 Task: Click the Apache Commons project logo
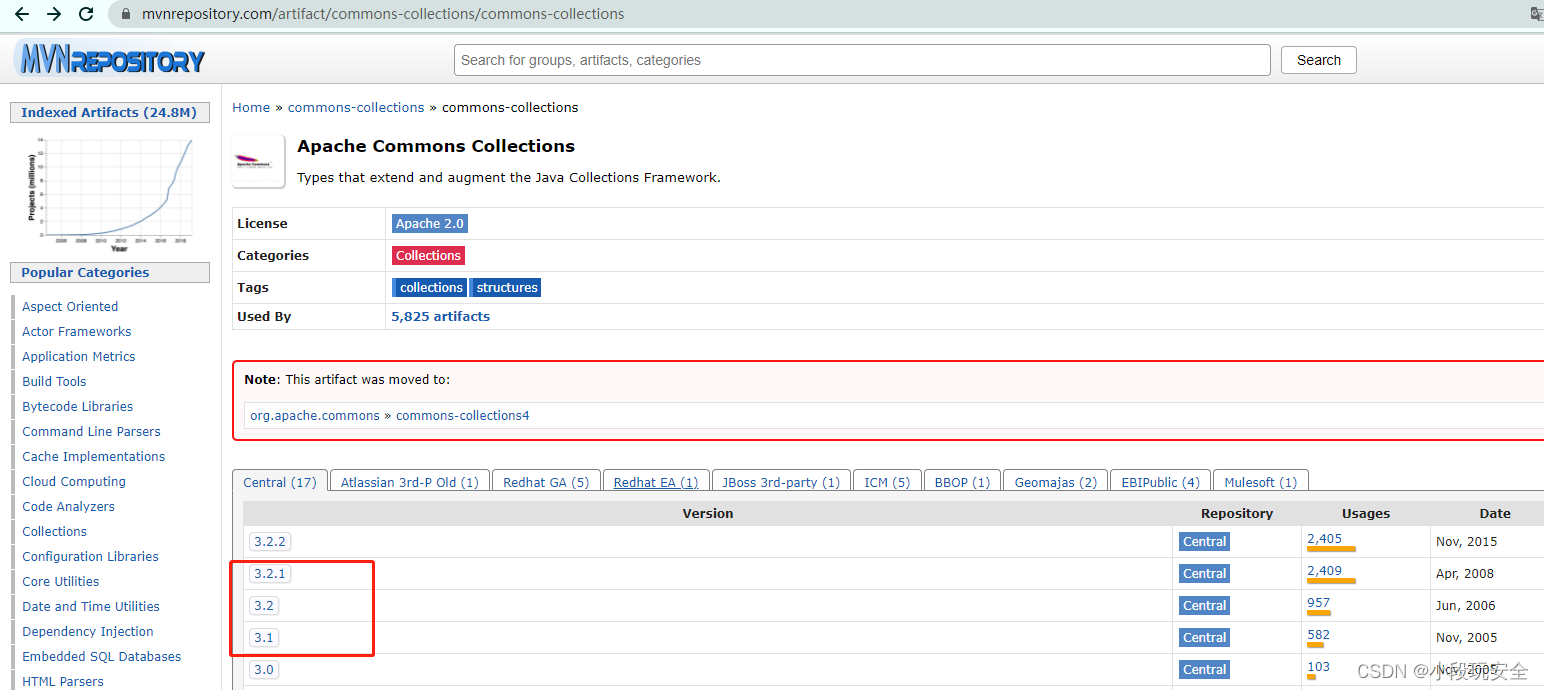pyautogui.click(x=259, y=160)
